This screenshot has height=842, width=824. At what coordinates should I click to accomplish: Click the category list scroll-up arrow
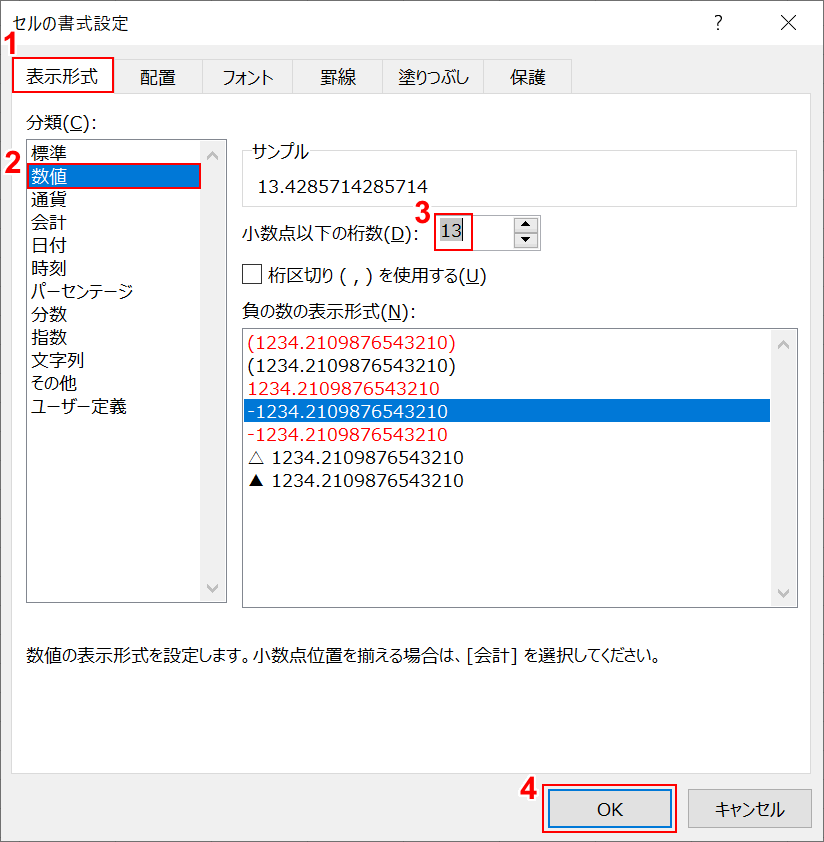(213, 154)
